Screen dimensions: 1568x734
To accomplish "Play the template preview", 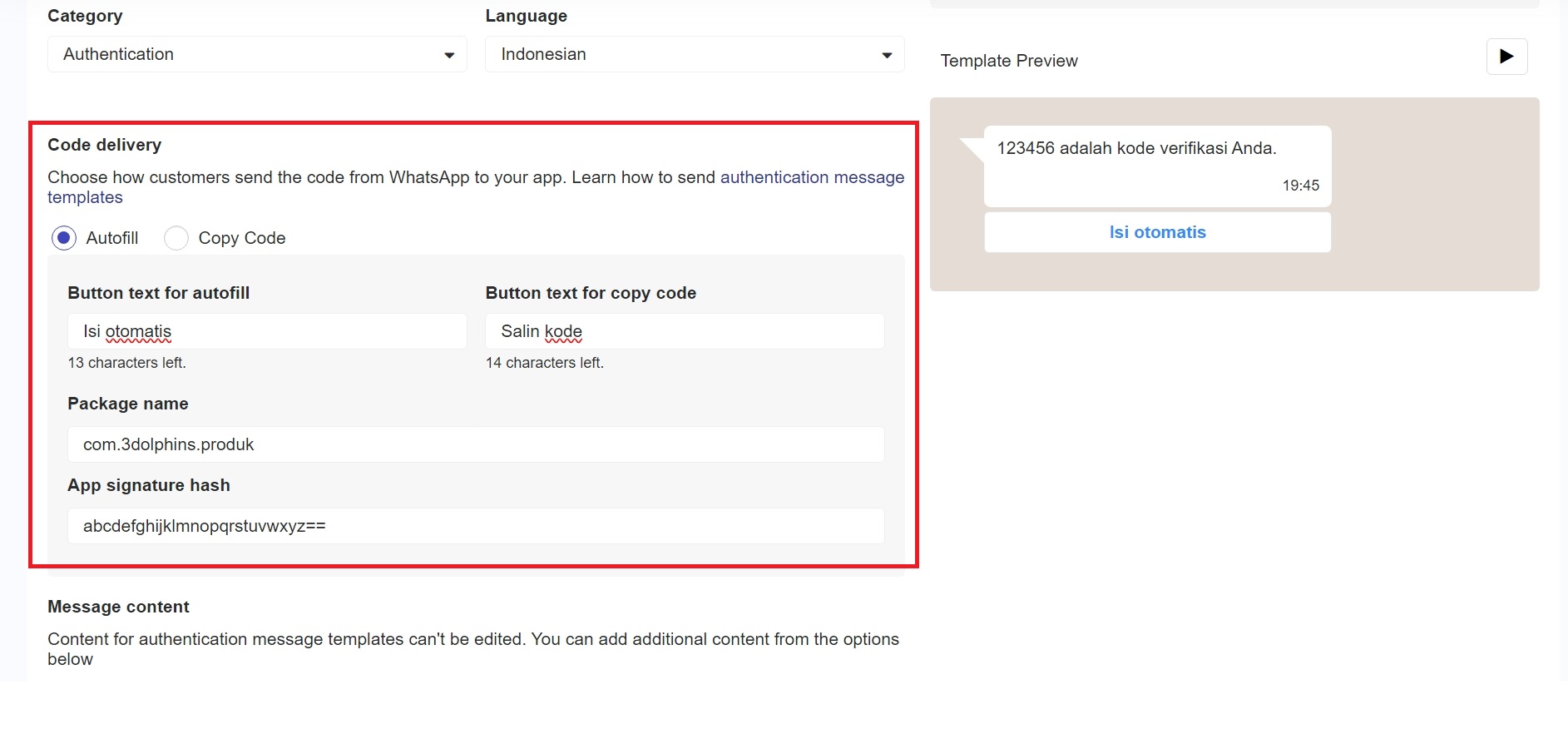I will coord(1506,57).
